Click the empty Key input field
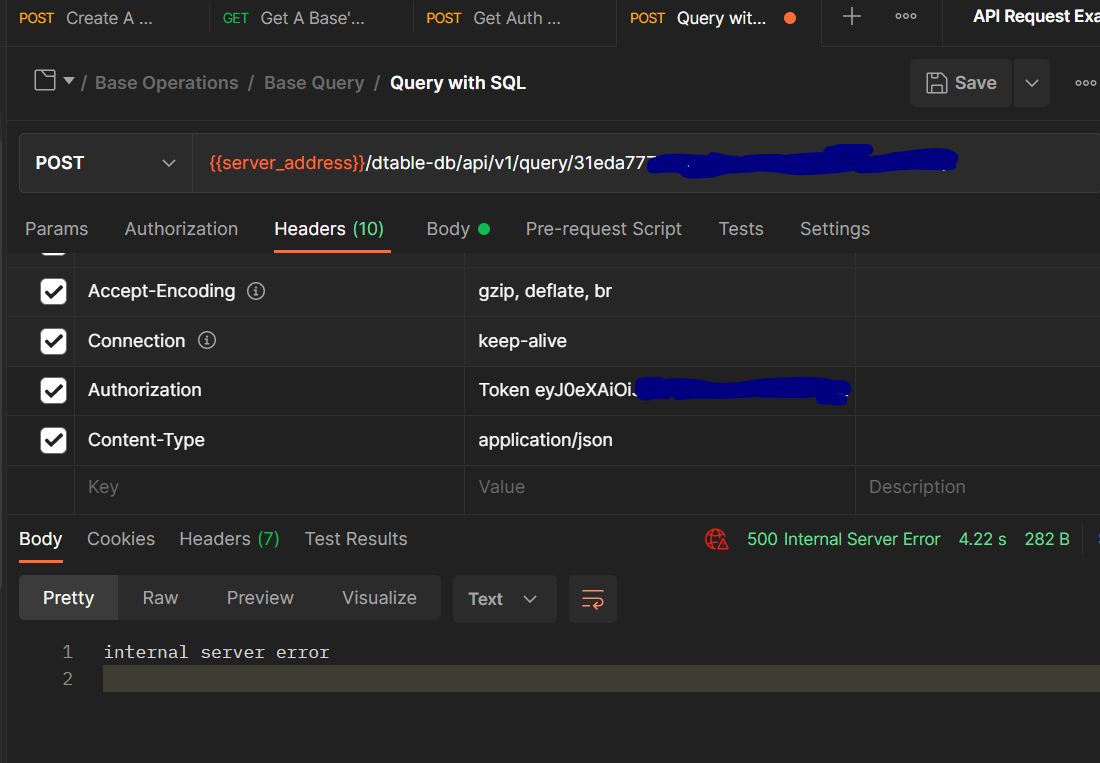 (268, 487)
